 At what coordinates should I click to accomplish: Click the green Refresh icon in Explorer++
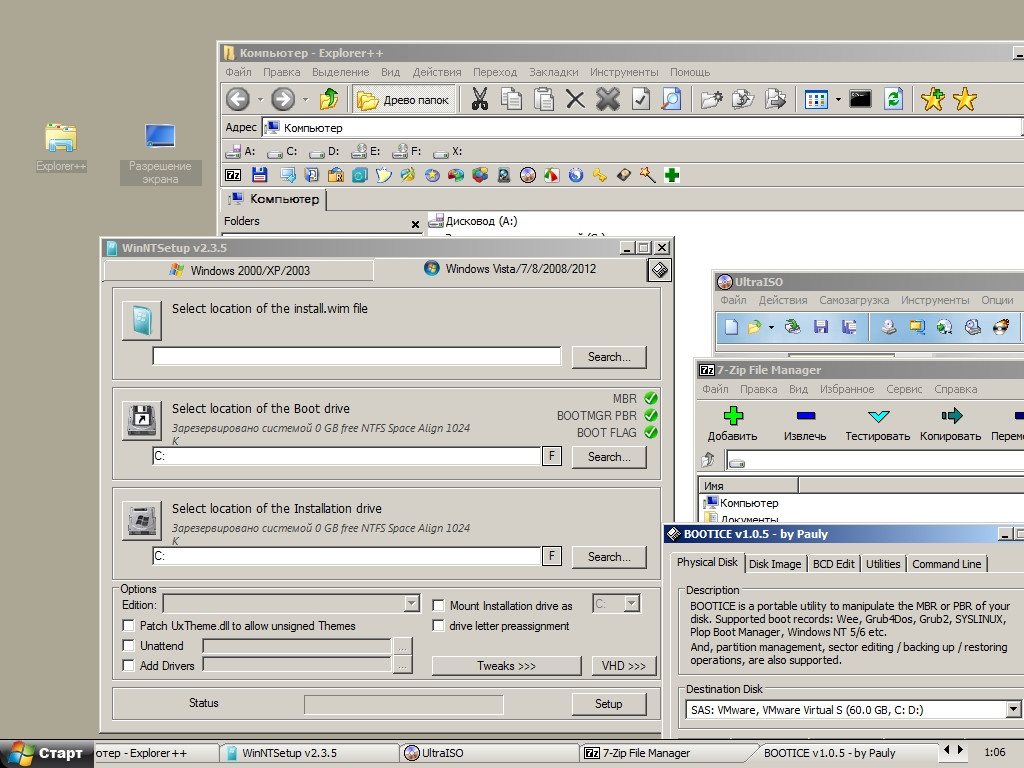click(x=893, y=99)
